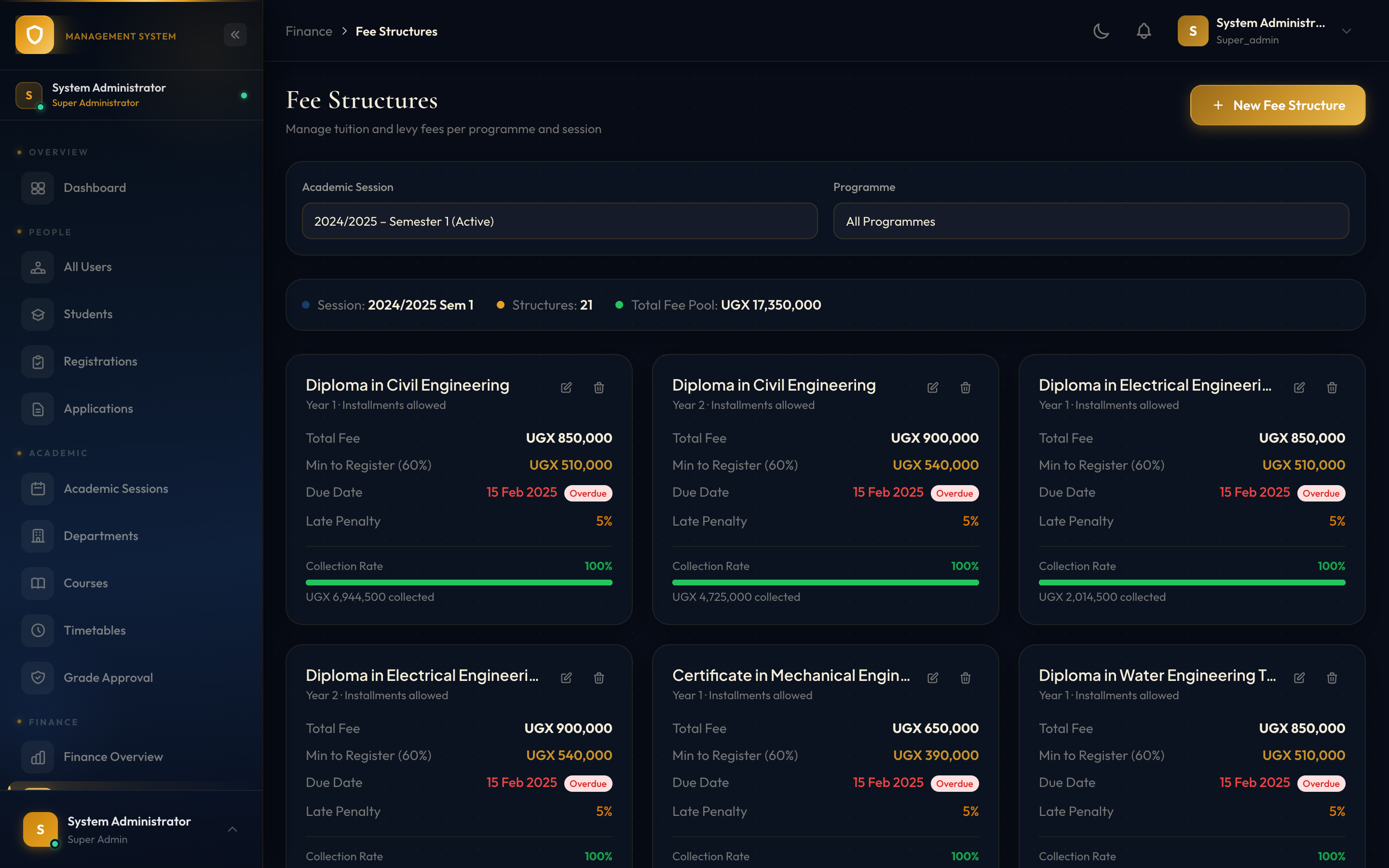The image size is (1389, 868).
Task: Edit Diploma in Electrical Engineering Year 1 structure
Action: click(1299, 388)
